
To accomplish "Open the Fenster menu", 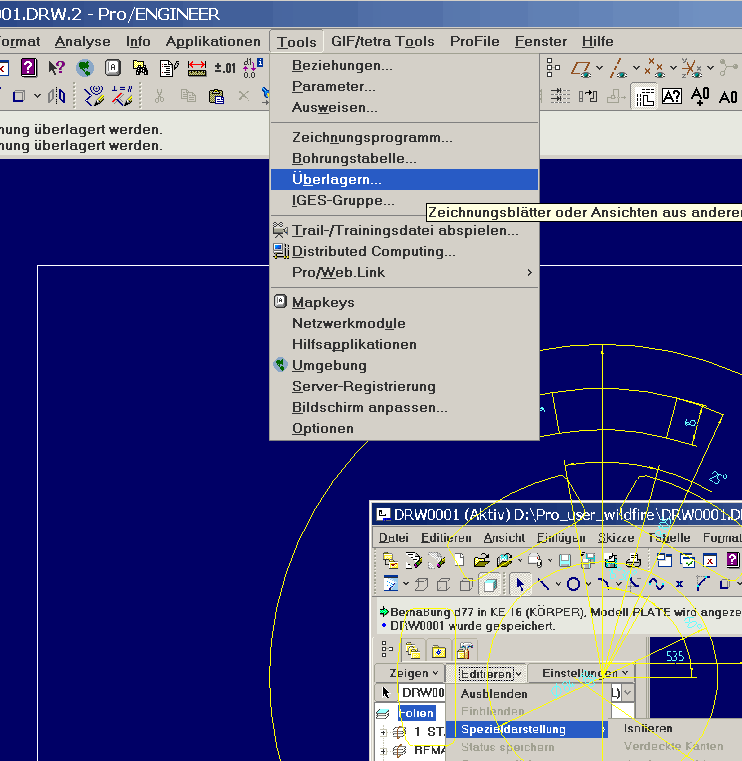I will [x=541, y=42].
